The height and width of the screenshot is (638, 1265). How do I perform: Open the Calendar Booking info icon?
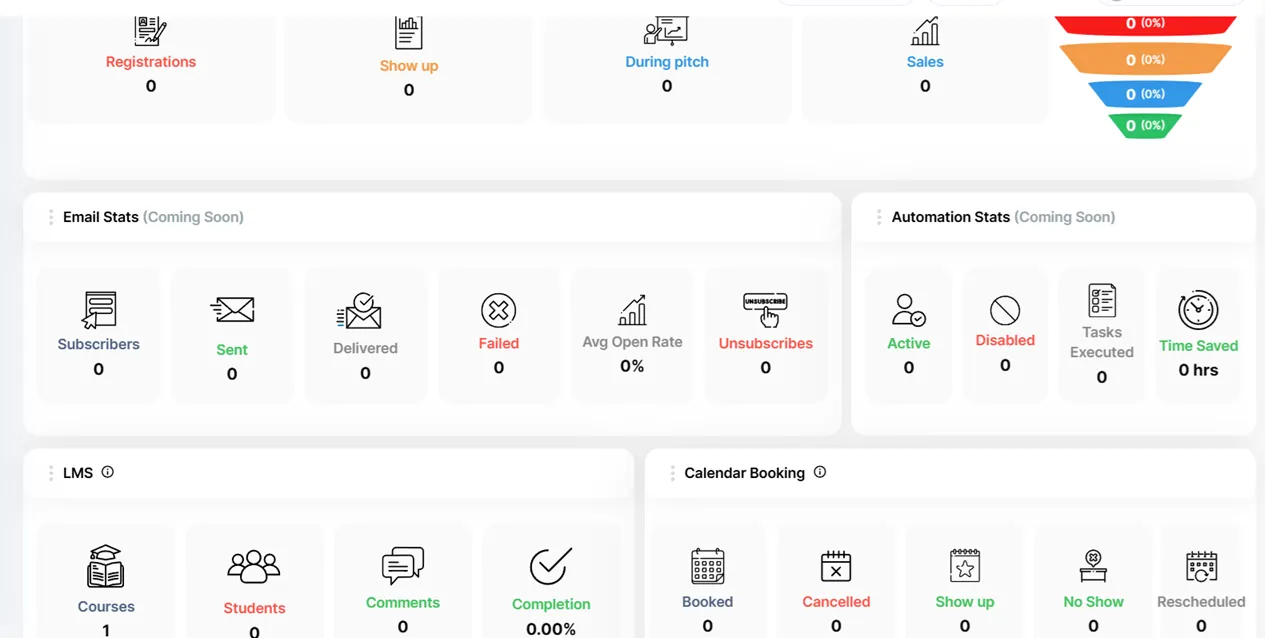[820, 472]
